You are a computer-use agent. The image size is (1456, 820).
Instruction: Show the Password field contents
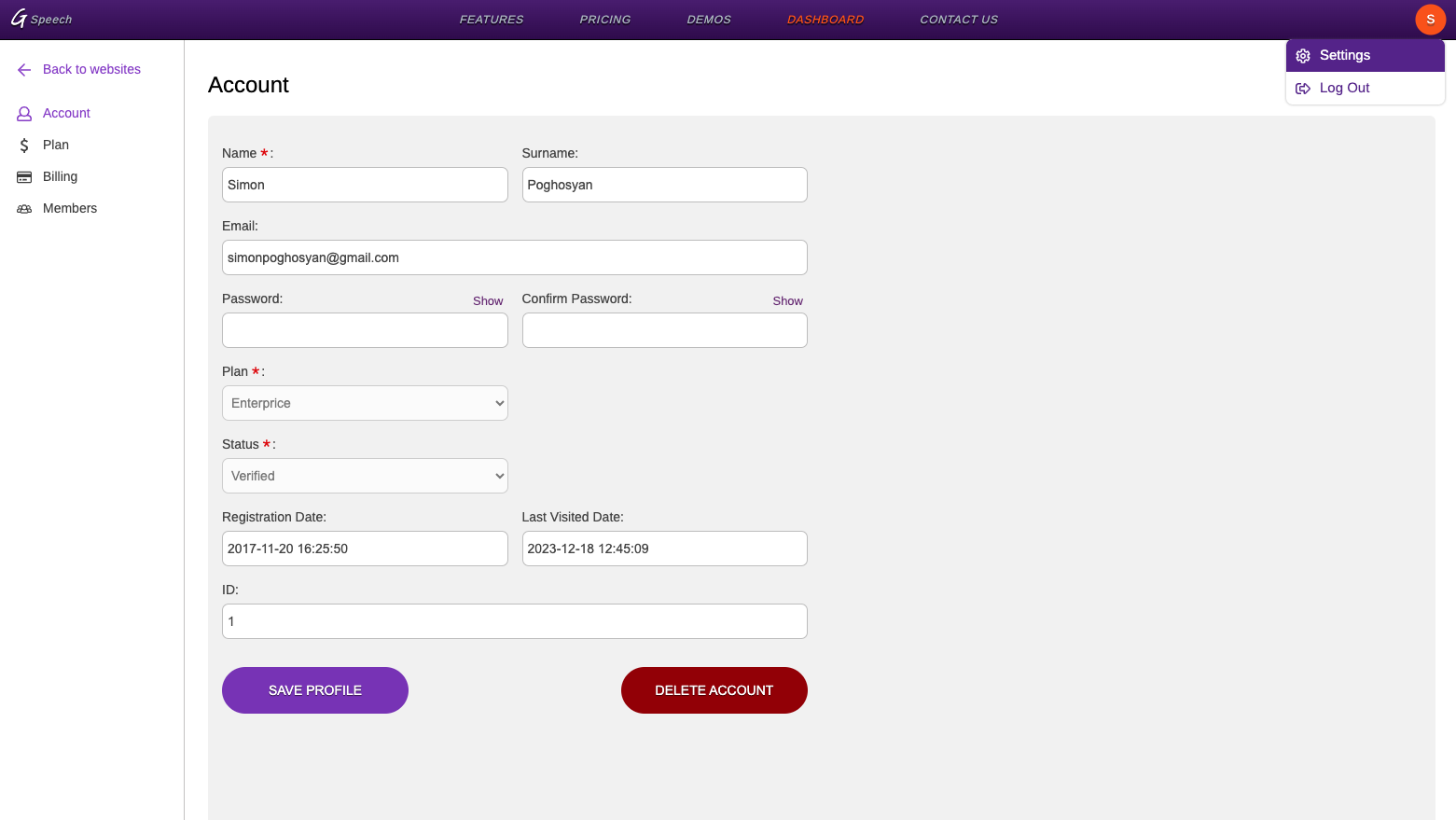[487, 301]
